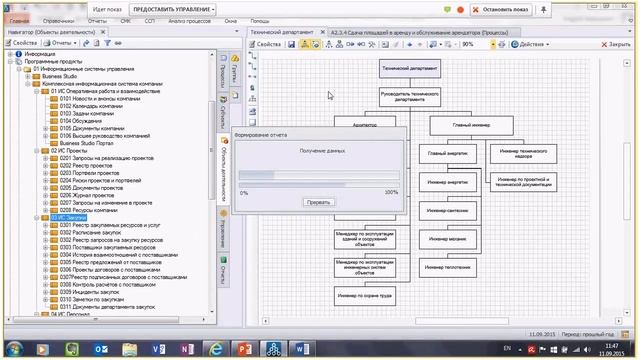640x360 pixels.
Task: Open the Анализ процессов menu
Action: point(190,21)
